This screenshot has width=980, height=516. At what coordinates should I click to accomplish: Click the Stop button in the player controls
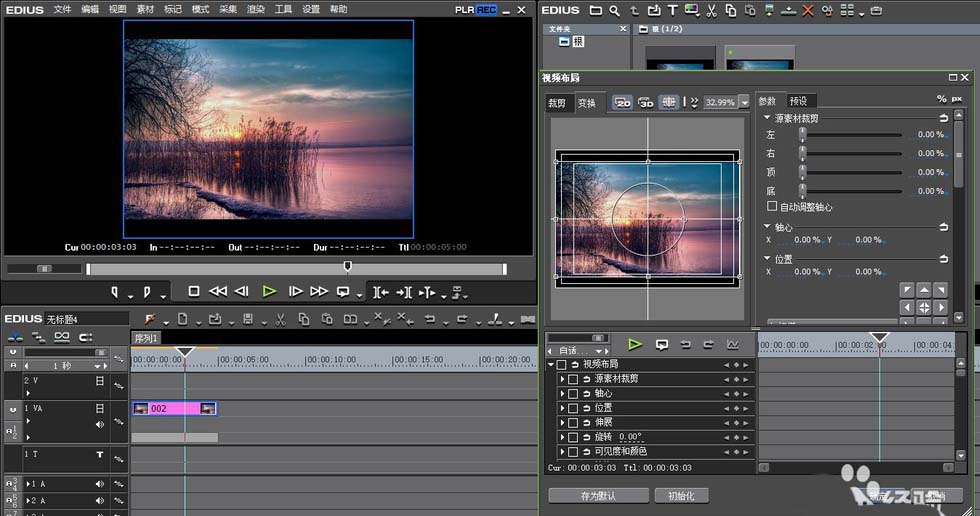coord(194,291)
